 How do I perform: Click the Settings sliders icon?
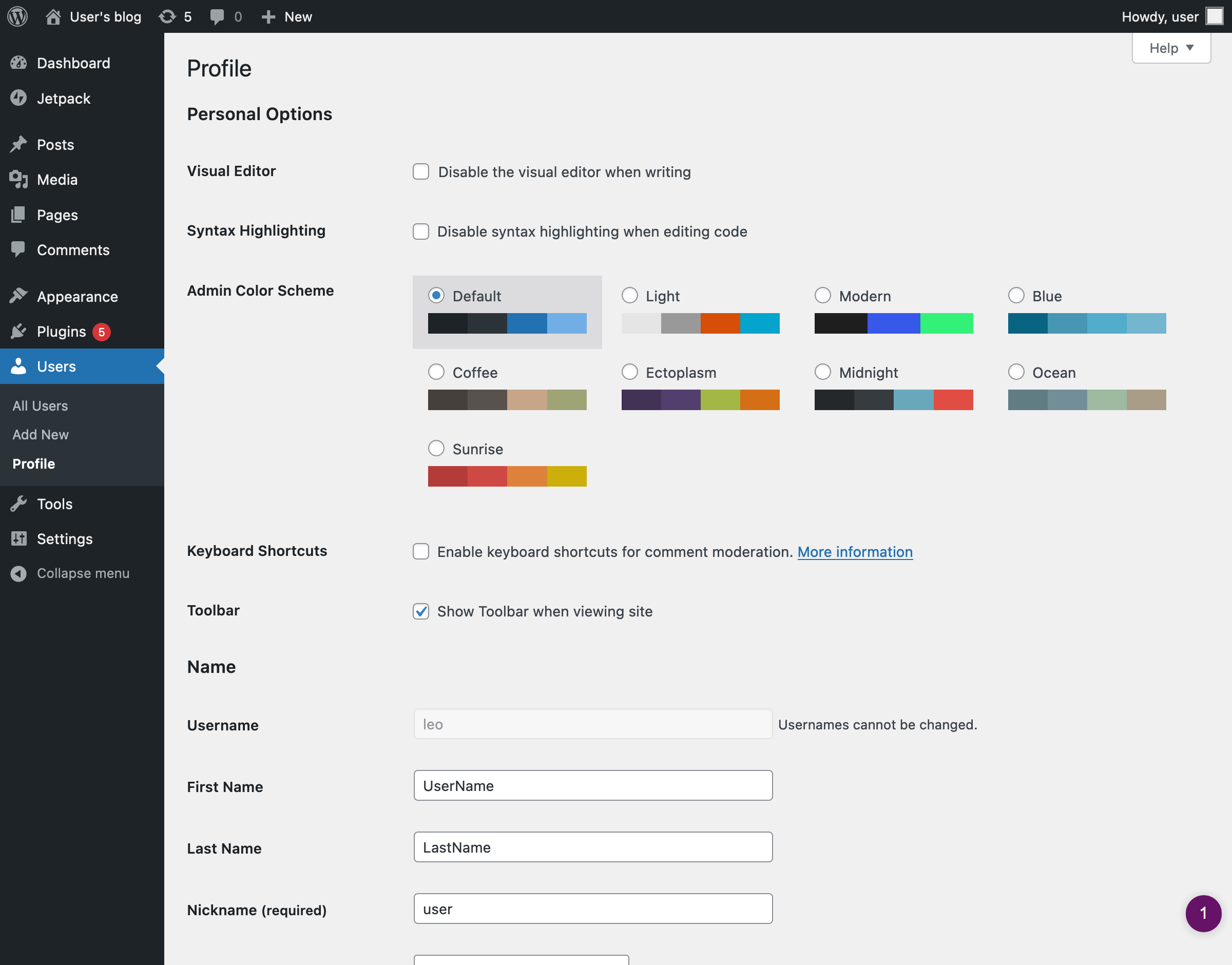point(18,538)
